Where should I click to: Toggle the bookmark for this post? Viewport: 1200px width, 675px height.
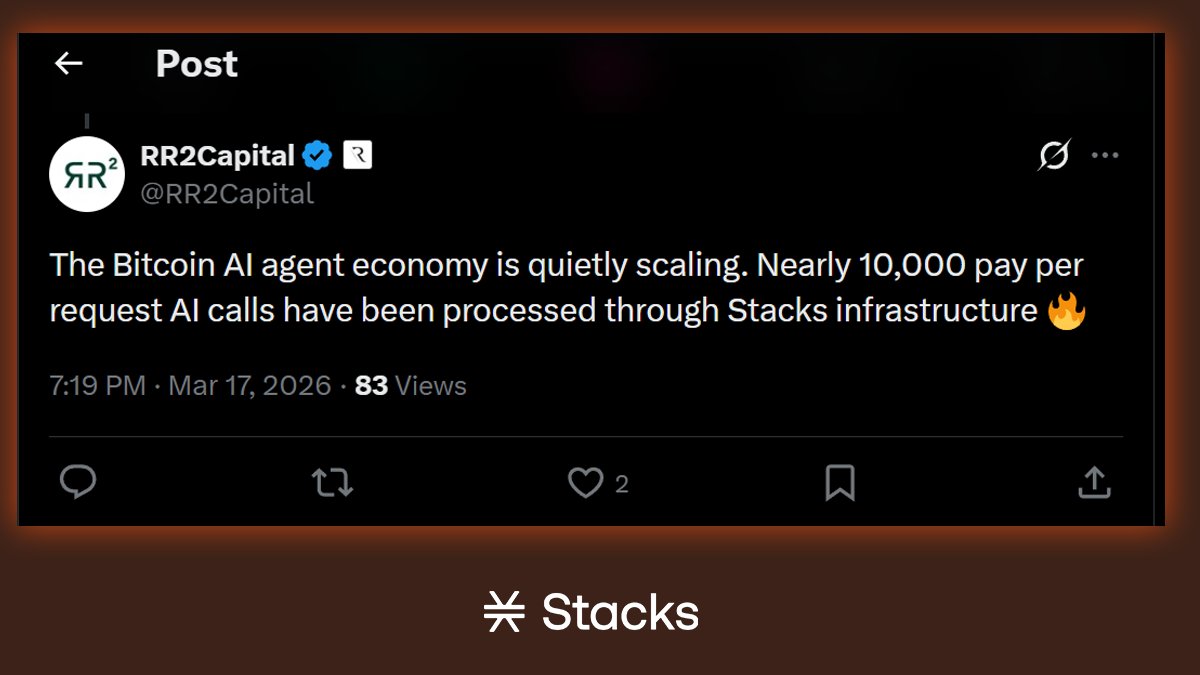pos(840,483)
